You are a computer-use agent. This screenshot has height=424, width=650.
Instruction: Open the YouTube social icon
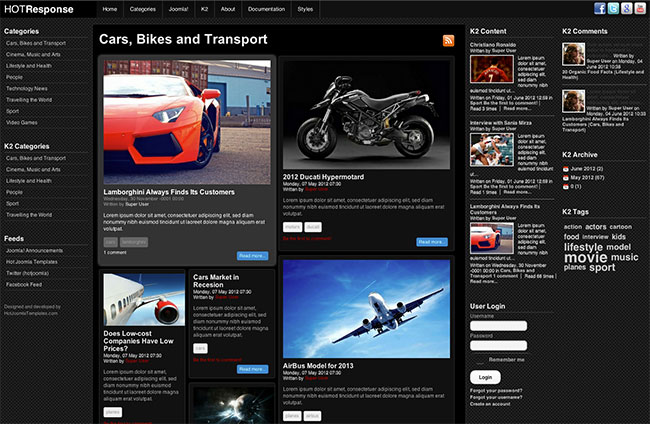pos(640,8)
